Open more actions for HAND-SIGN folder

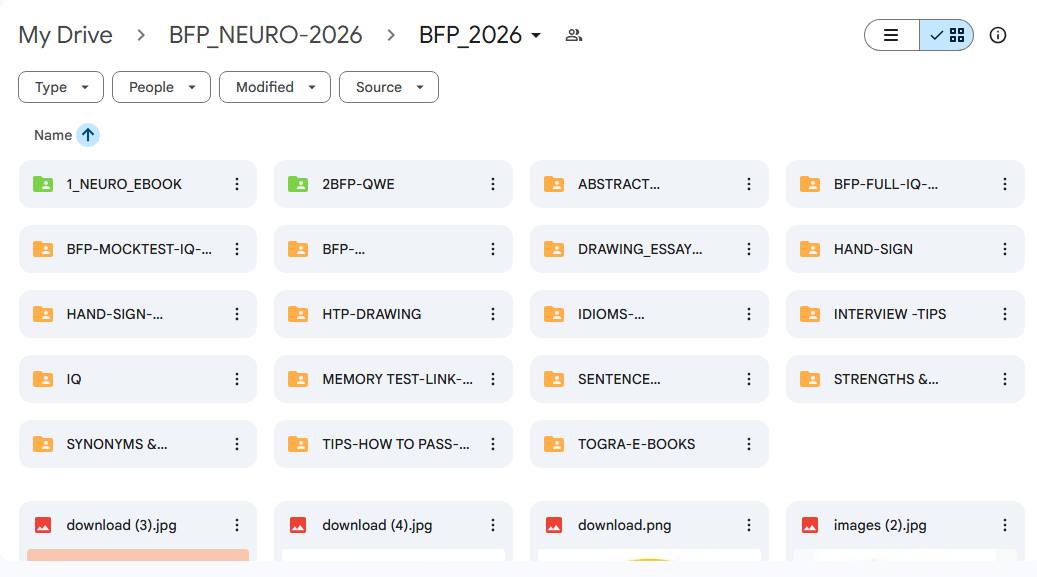point(1005,249)
